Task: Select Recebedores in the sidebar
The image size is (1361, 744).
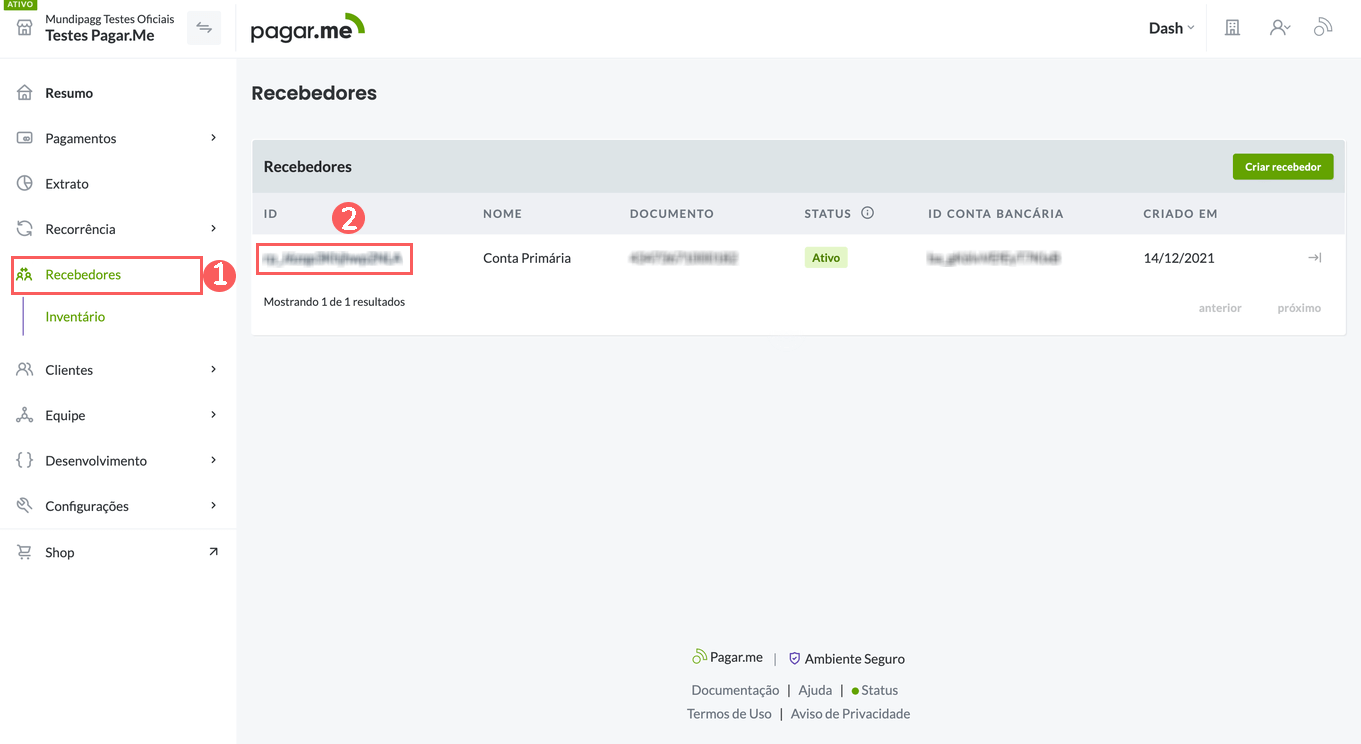Action: coord(83,275)
